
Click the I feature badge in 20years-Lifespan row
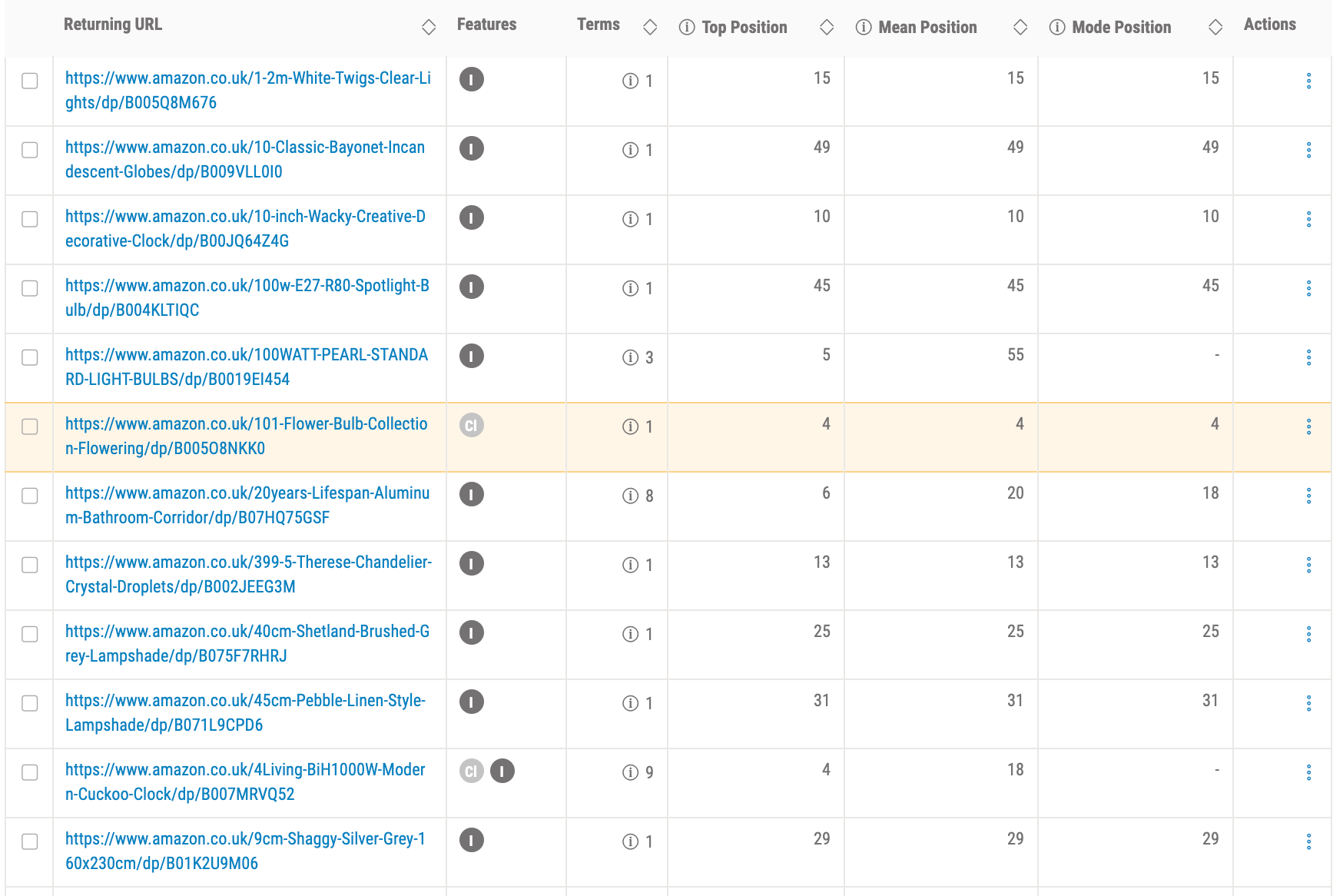pos(472,494)
